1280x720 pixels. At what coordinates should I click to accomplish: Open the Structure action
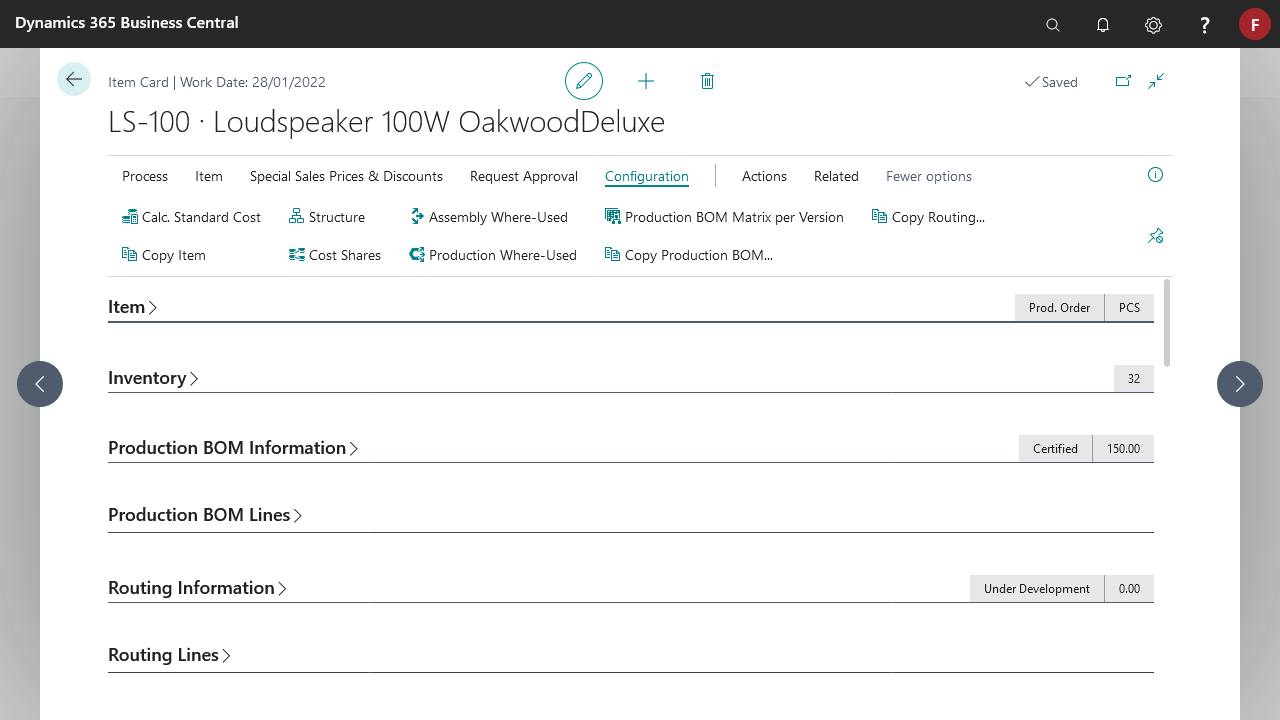[327, 217]
